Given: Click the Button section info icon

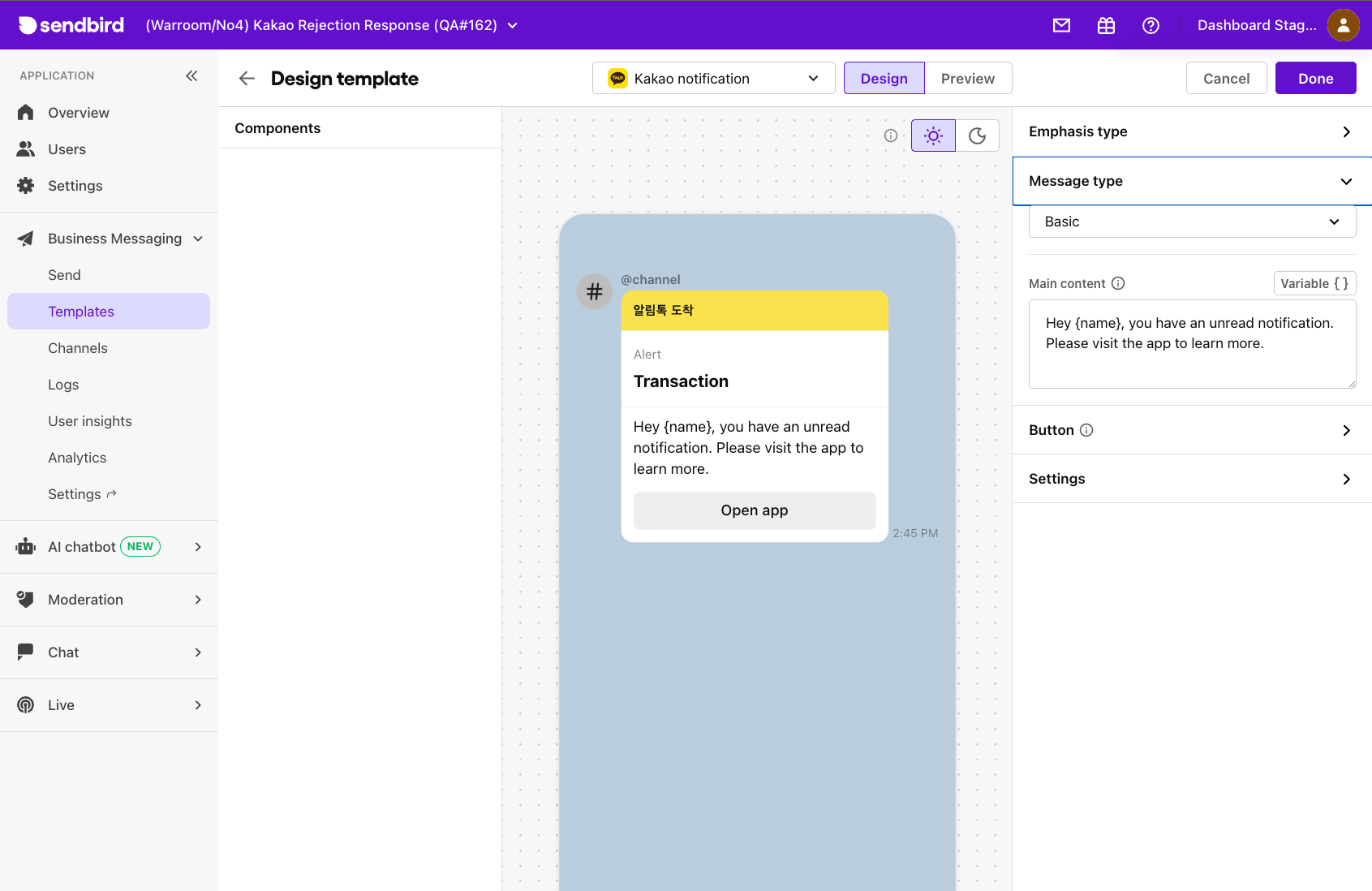Looking at the screenshot, I should tap(1086, 430).
